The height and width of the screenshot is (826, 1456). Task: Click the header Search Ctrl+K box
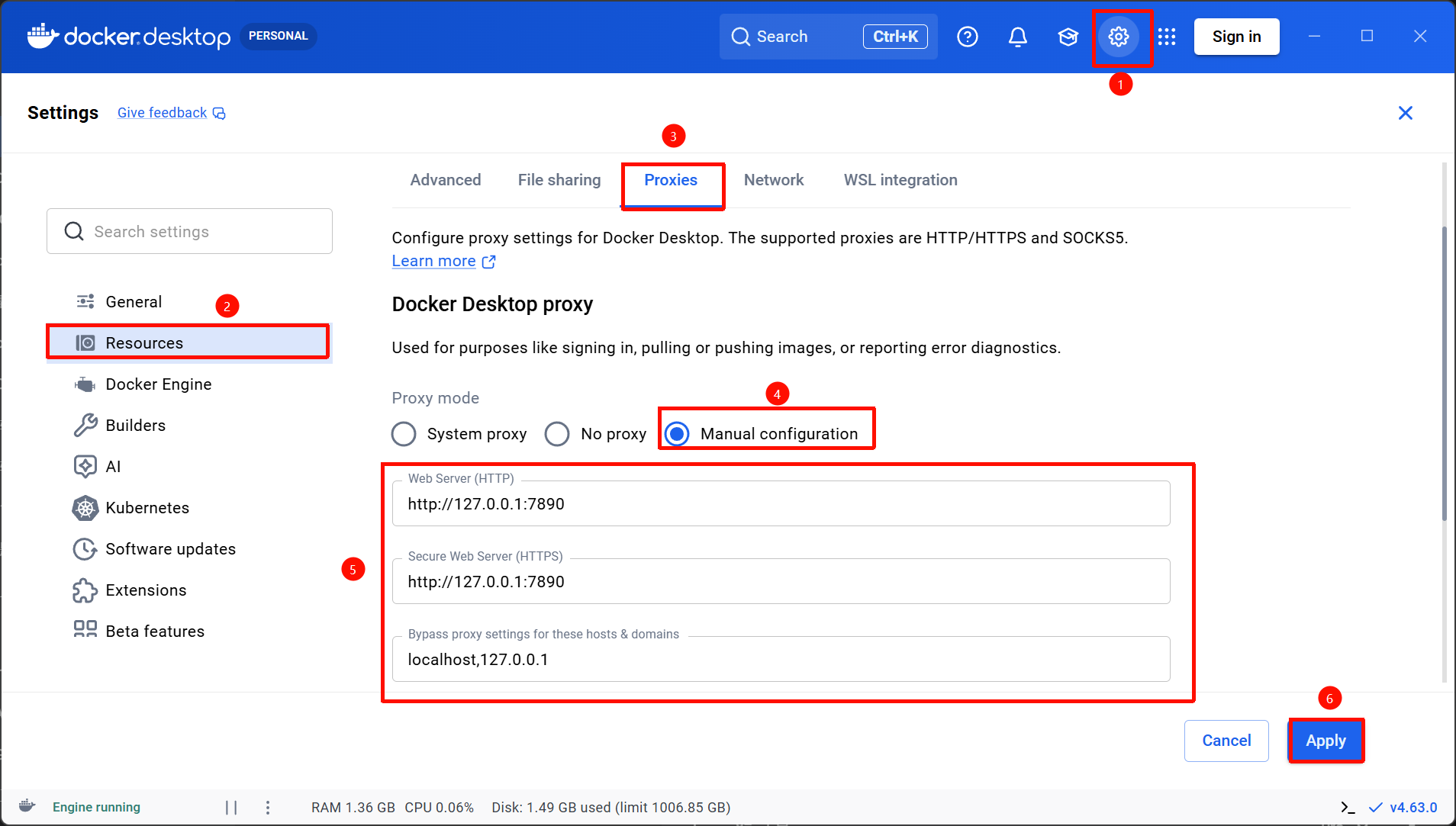point(828,37)
